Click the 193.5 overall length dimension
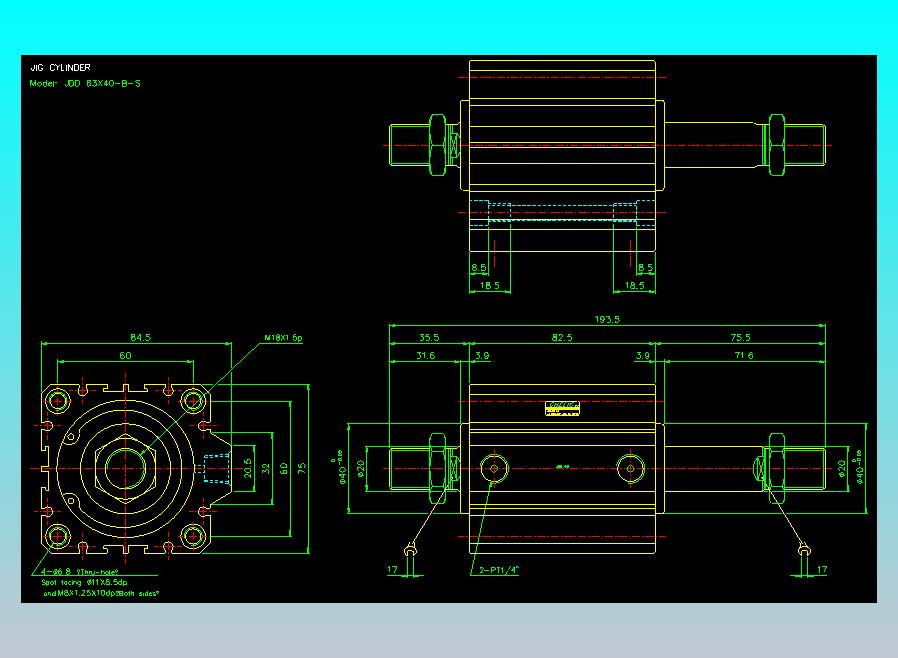 [x=607, y=319]
